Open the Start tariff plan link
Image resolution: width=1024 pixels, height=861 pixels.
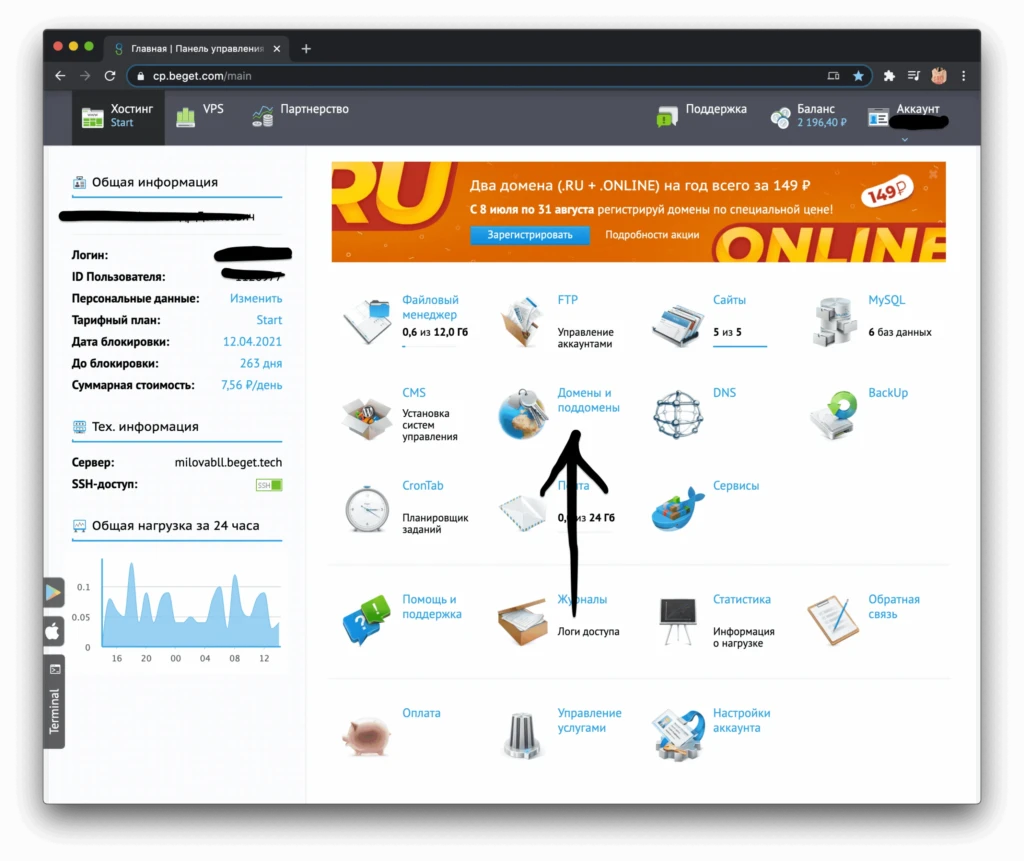click(268, 320)
